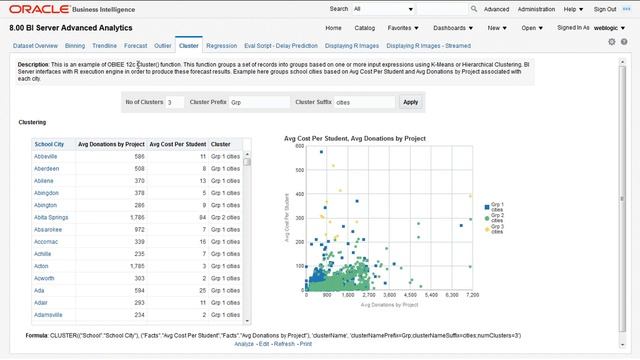This screenshot has height=360, width=640.
Task: Click the page scrollbar down arrow
Action: point(622,345)
